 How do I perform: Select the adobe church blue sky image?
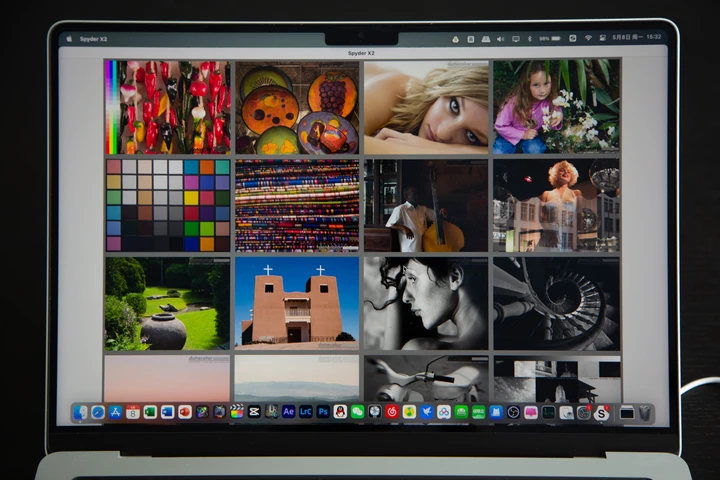point(297,304)
